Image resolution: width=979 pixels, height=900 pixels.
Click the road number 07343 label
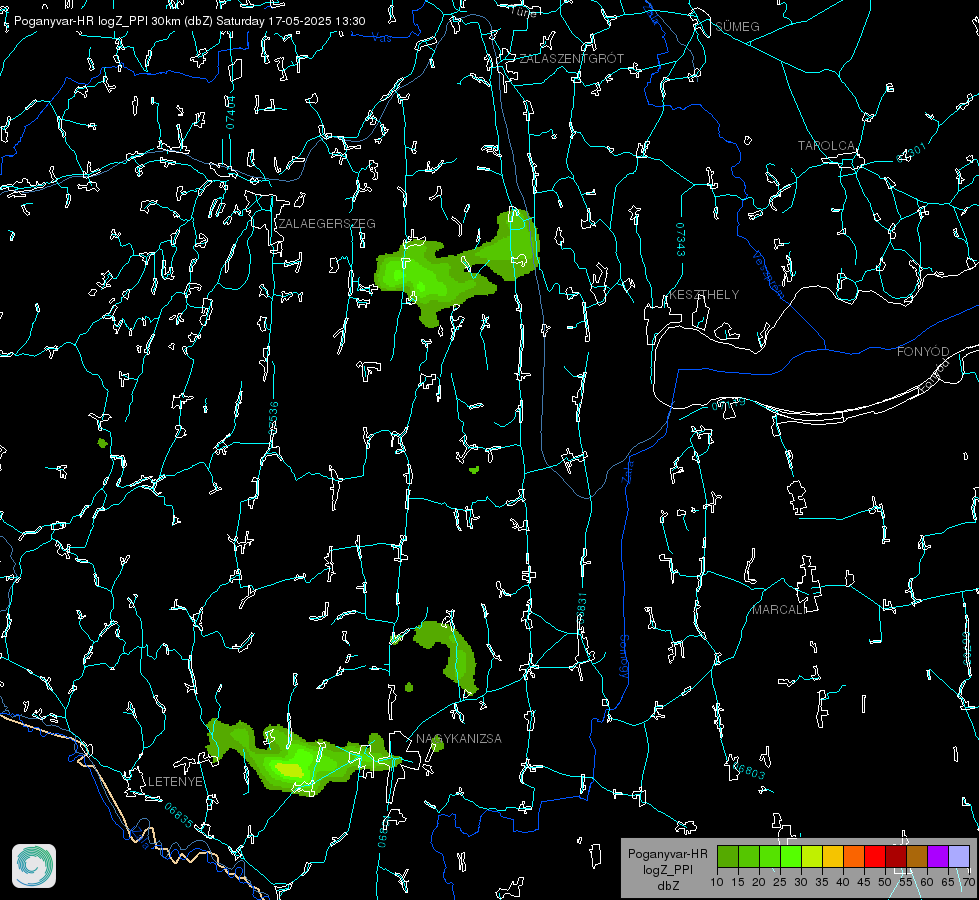pyautogui.click(x=681, y=240)
